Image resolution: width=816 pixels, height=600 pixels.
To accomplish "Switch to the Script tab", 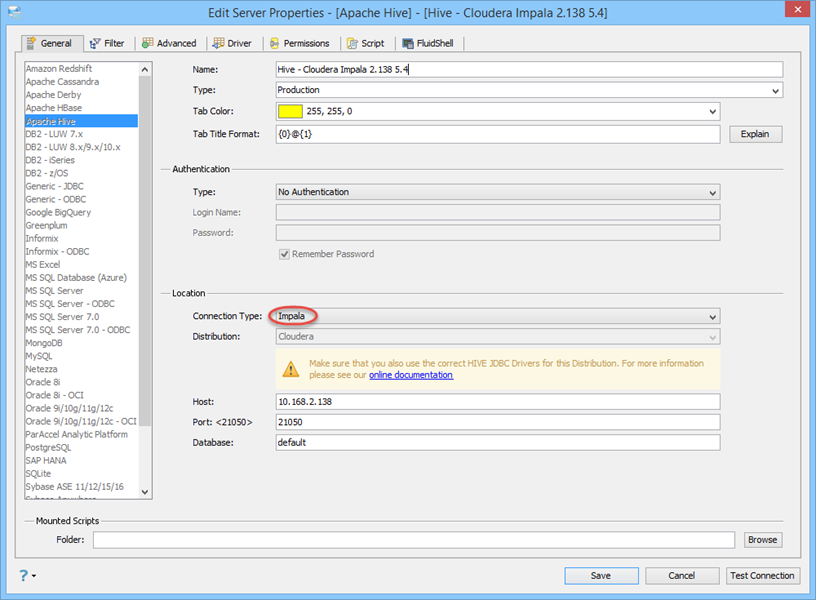I will pyautogui.click(x=366, y=43).
